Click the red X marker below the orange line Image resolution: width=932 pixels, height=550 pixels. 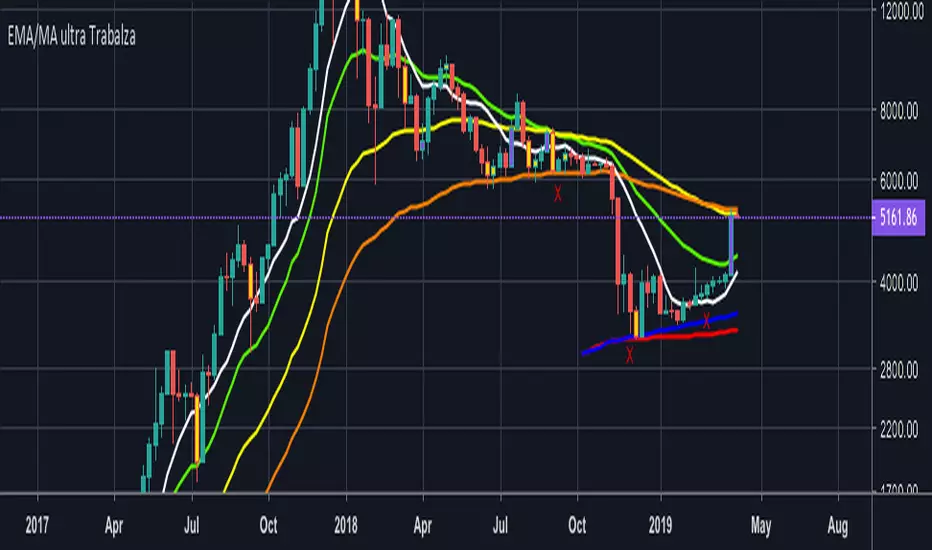tap(558, 193)
